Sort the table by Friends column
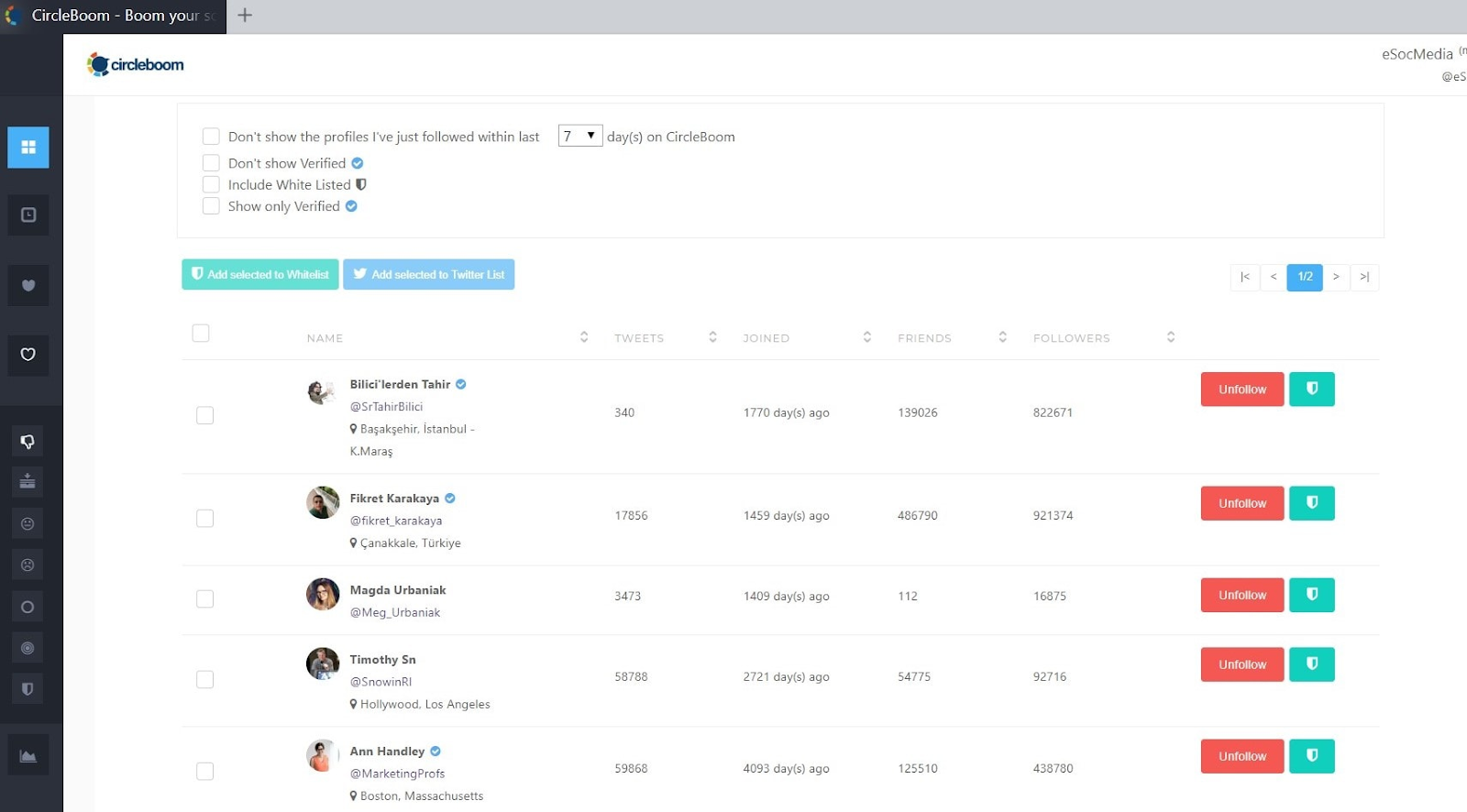 pyautogui.click(x=1002, y=337)
